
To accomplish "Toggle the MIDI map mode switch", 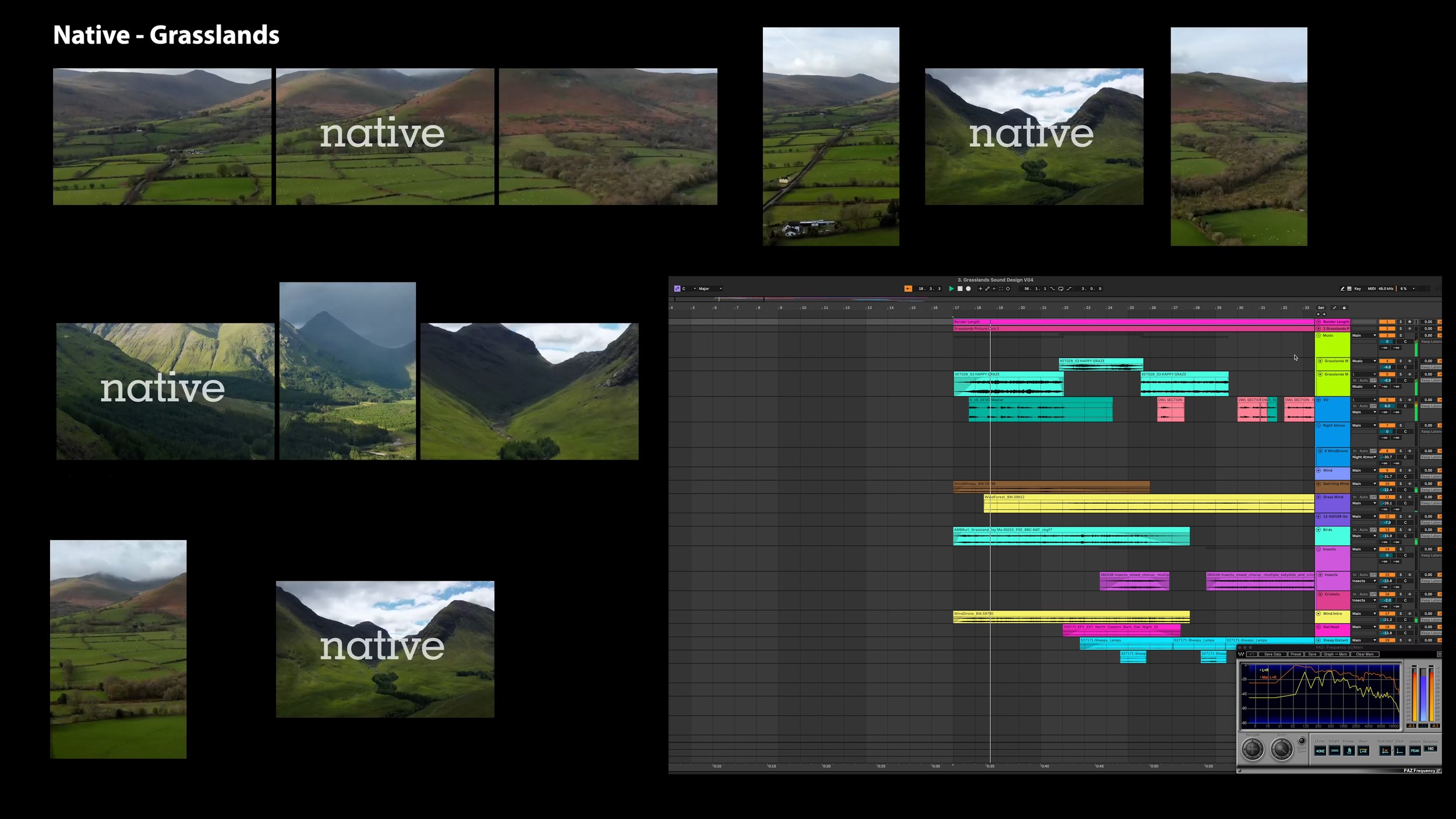I will [x=1372, y=288].
